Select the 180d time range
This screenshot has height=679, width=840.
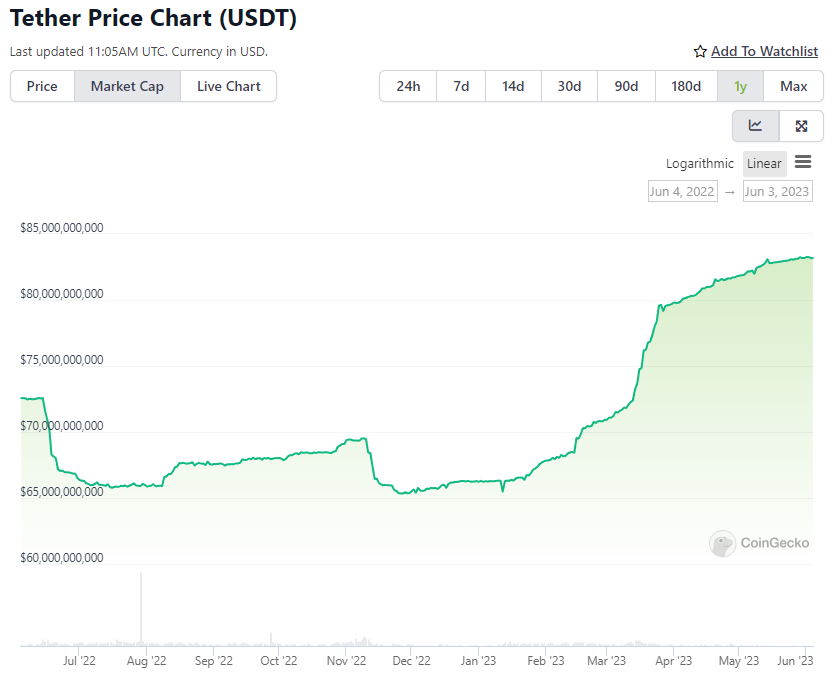click(x=686, y=86)
